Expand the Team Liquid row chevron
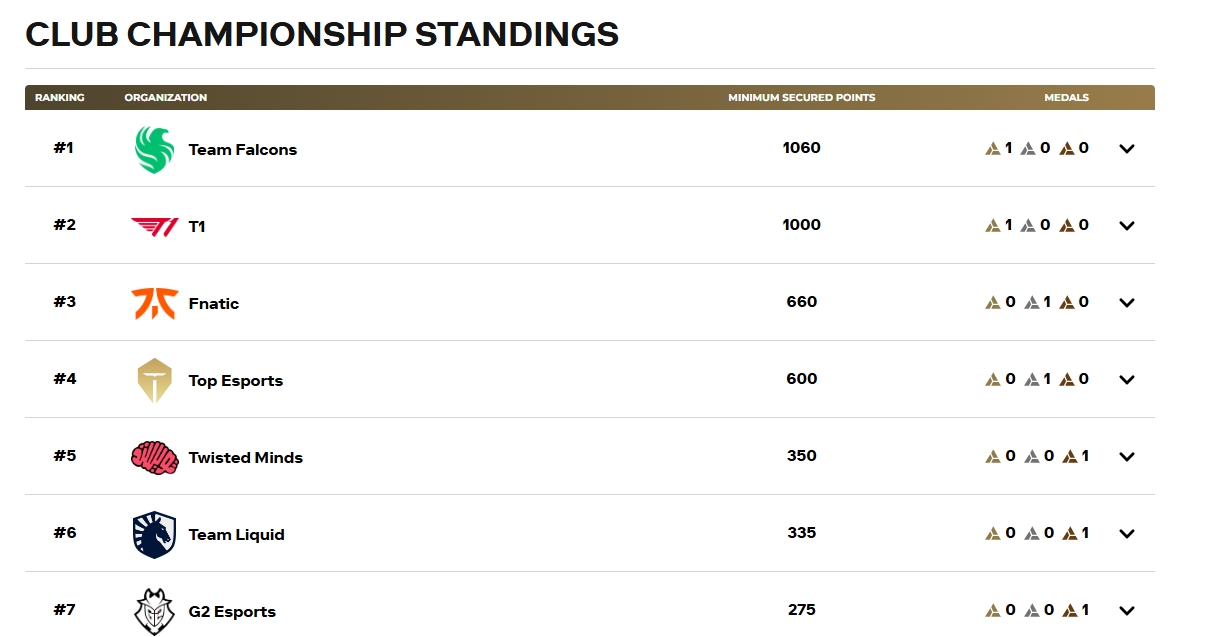The image size is (1210, 637). (1127, 534)
